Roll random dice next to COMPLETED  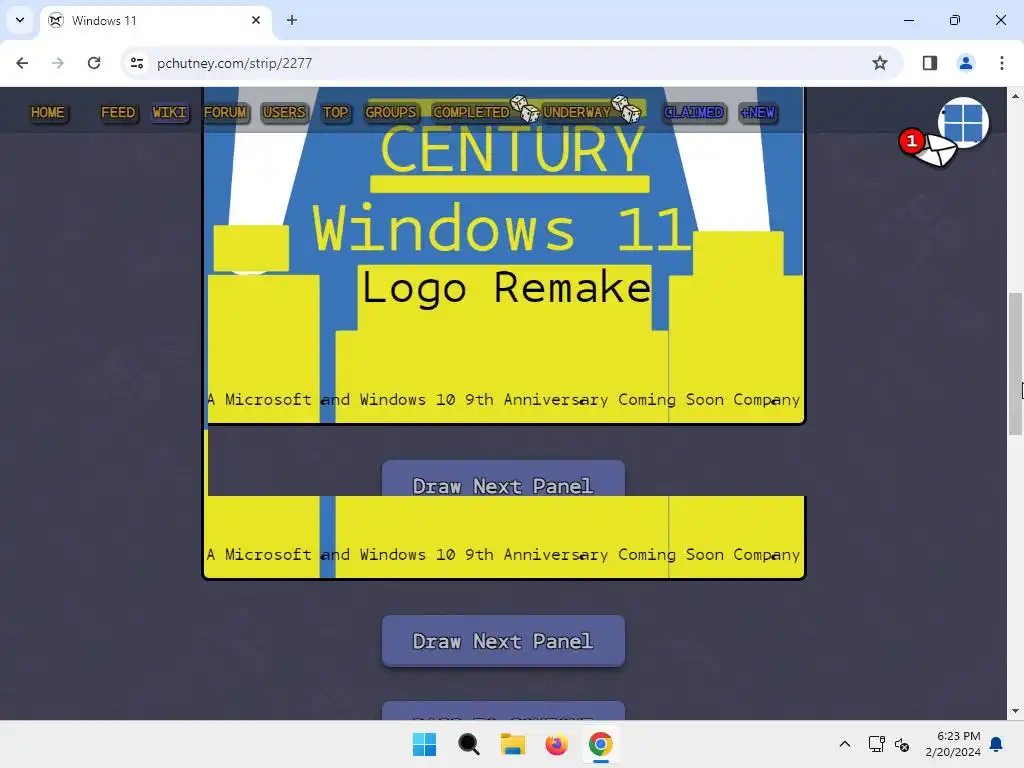tap(524, 108)
